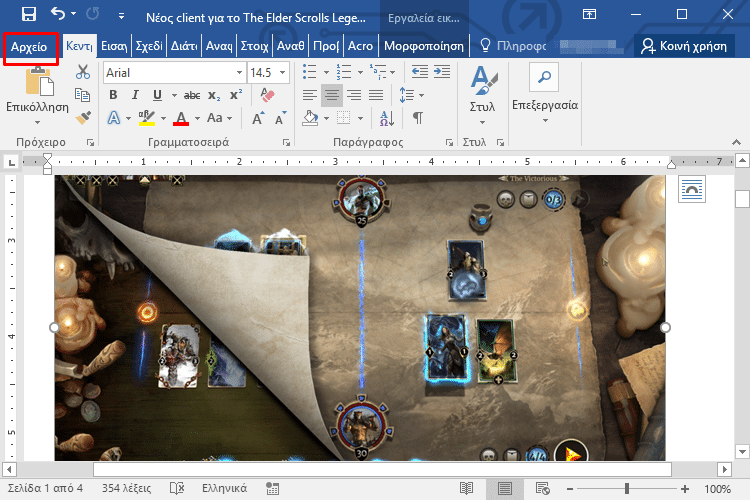Open line and paragraph spacing
750x500 pixels.
(407, 95)
